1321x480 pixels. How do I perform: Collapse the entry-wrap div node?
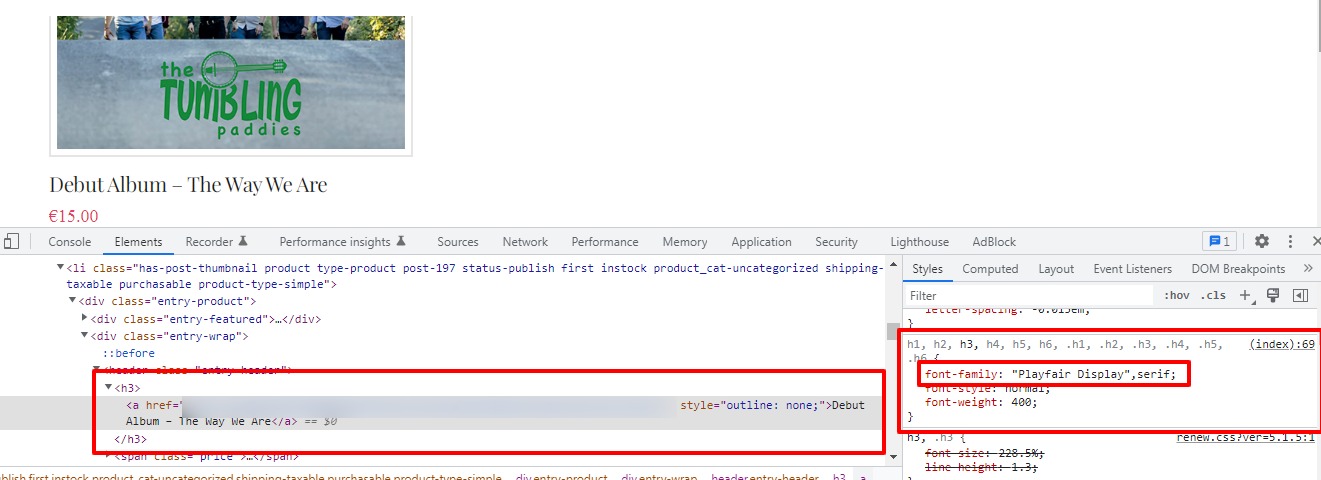pyautogui.click(x=85, y=336)
